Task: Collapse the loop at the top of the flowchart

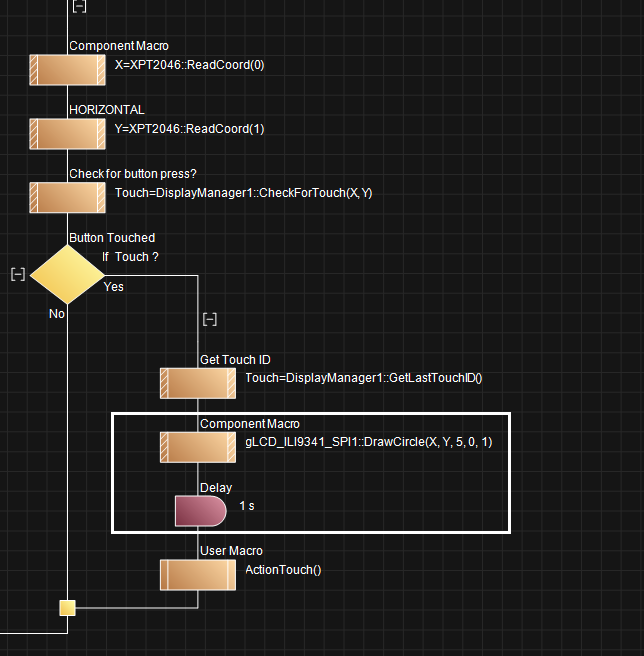Action: click(x=80, y=6)
